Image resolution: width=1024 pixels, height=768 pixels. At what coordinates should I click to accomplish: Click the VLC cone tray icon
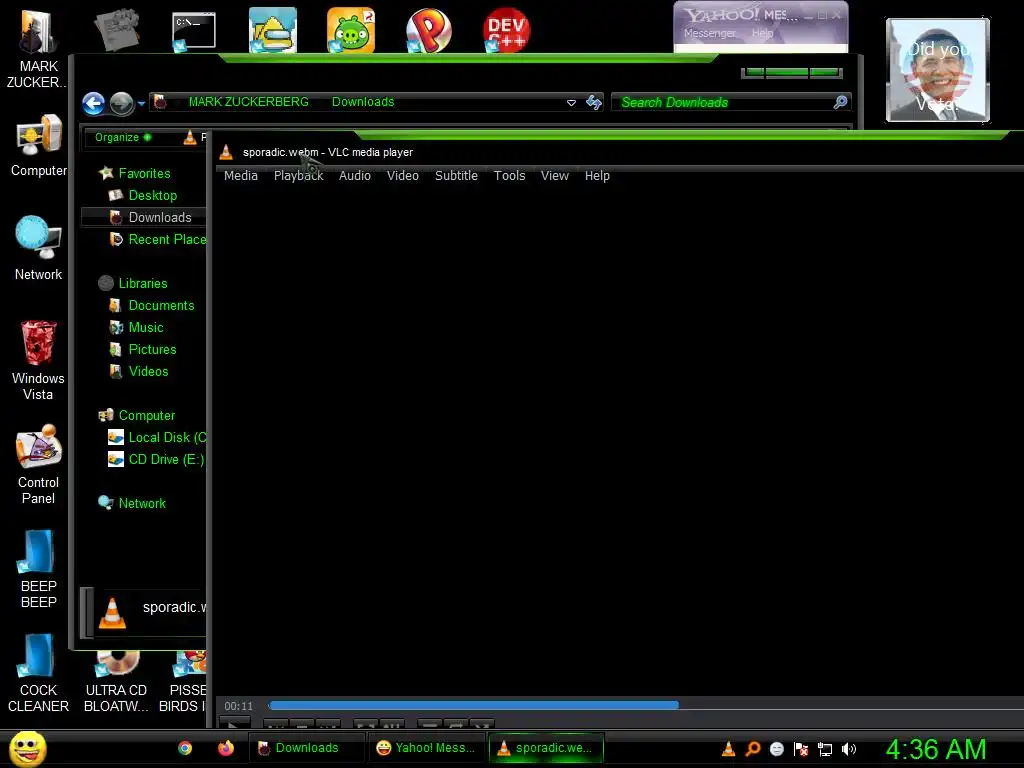click(x=728, y=748)
